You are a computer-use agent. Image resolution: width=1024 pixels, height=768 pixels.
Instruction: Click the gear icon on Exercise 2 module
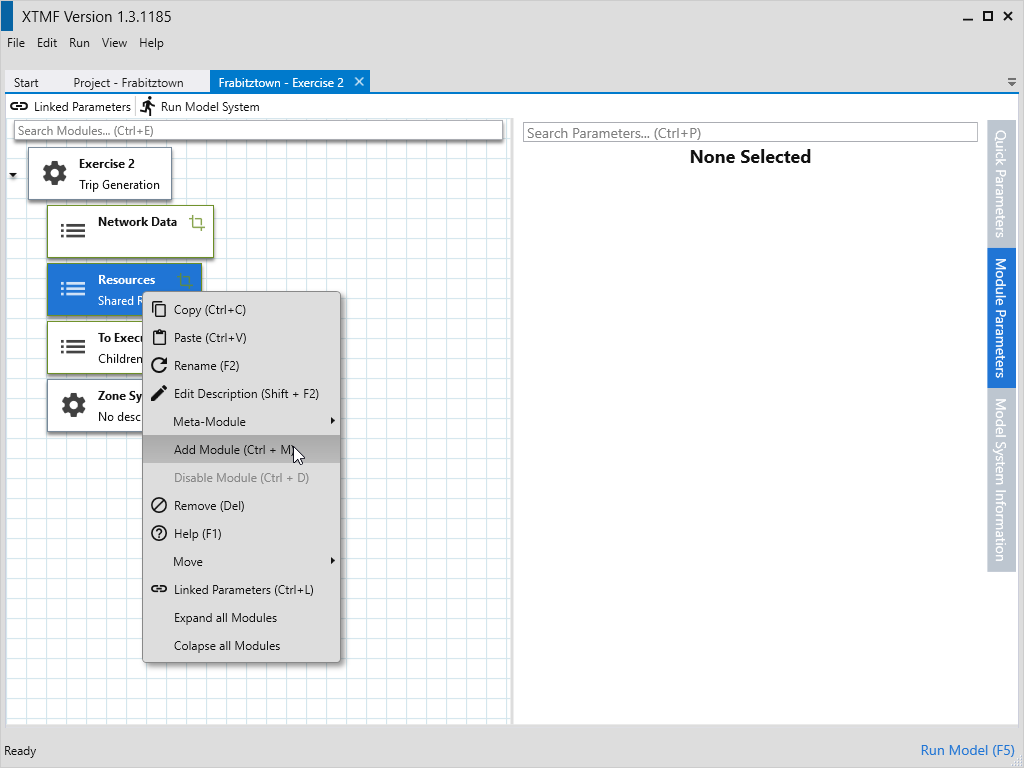[55, 173]
